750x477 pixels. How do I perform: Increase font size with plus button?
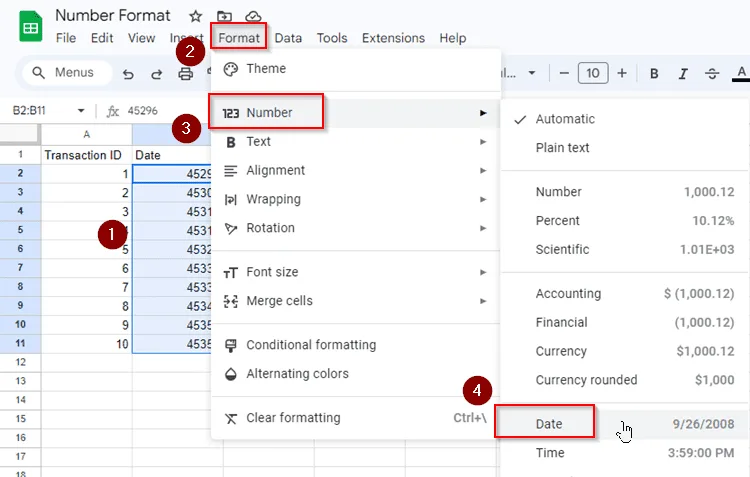622,73
